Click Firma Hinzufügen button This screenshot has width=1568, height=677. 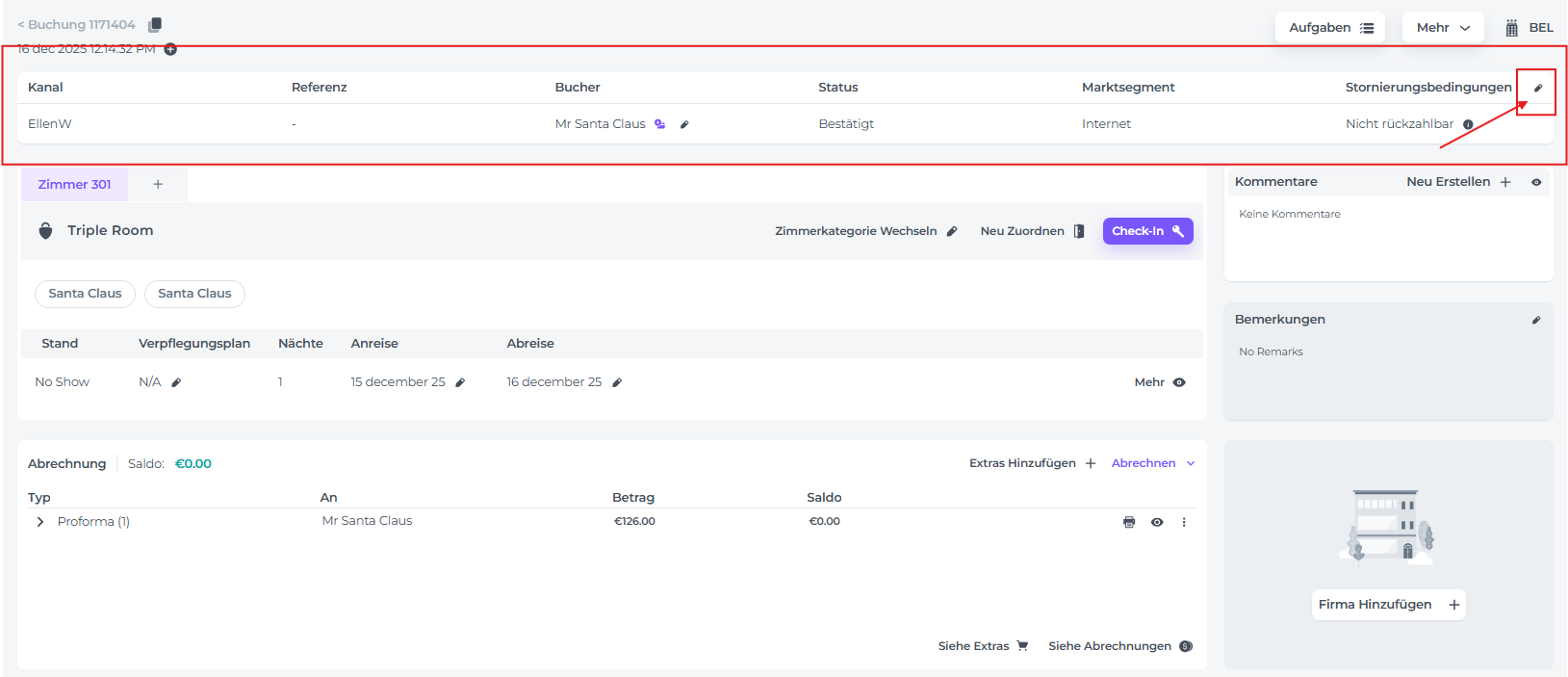coord(1388,605)
